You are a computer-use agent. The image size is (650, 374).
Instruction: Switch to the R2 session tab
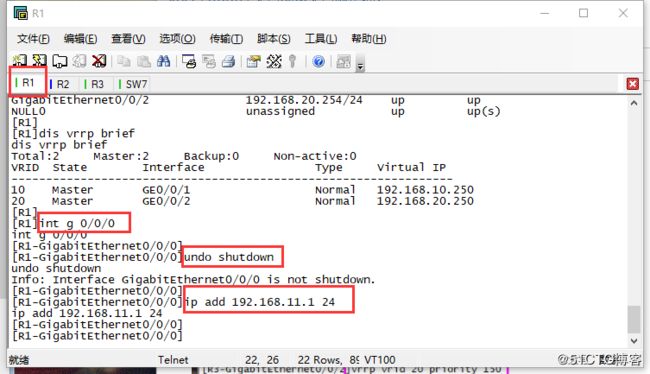click(x=62, y=84)
